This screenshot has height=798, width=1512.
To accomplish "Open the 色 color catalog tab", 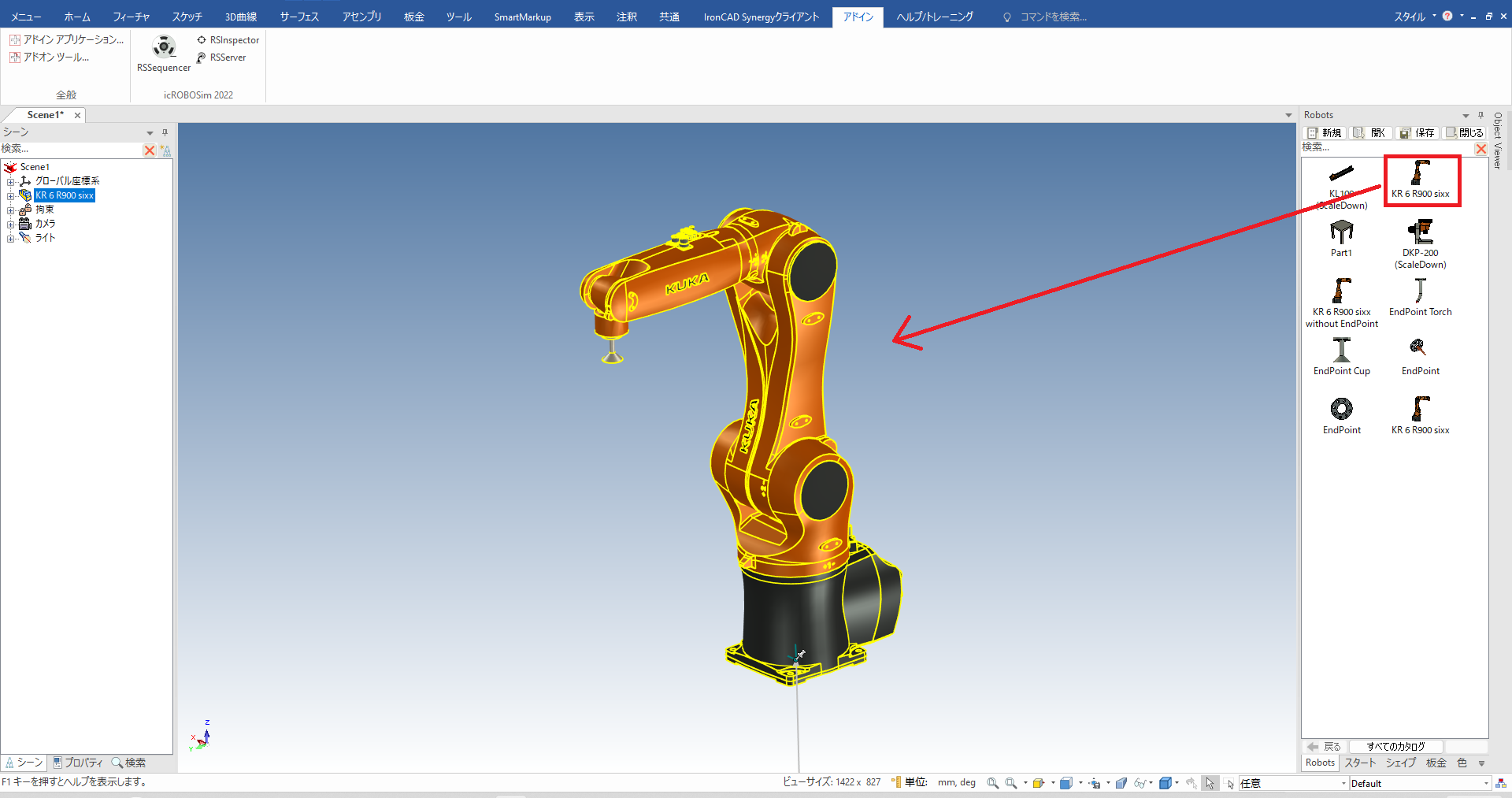I will (1462, 763).
